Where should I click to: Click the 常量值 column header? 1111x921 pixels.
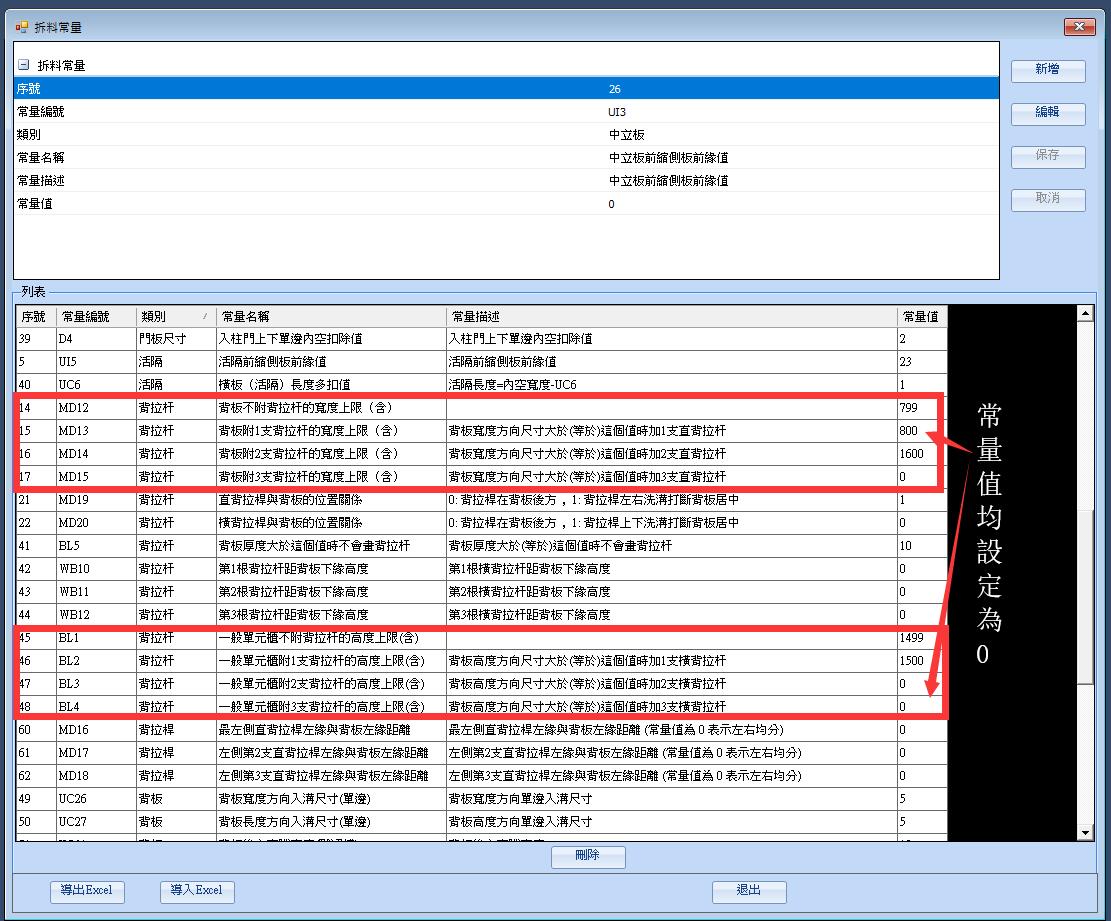(920, 317)
